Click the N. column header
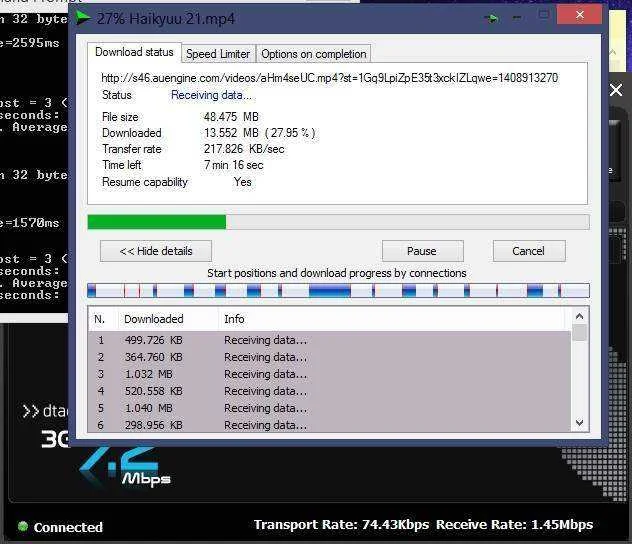Viewport: 632px width, 544px height. 103,319
